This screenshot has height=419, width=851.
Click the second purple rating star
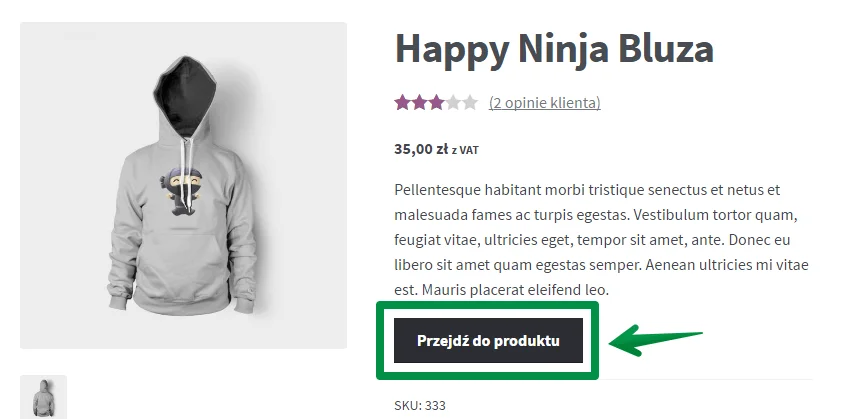click(419, 102)
